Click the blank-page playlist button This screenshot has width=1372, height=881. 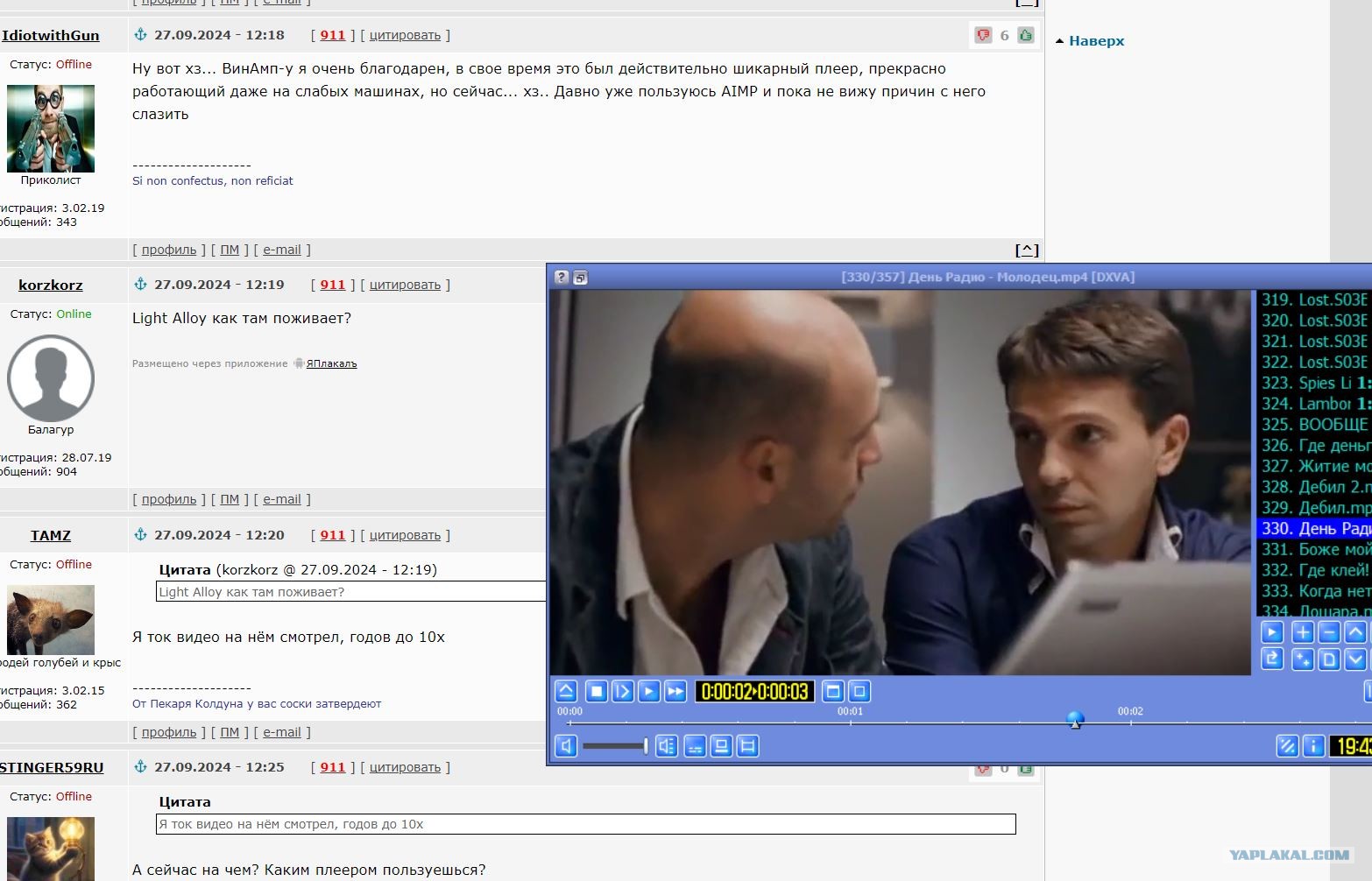[1329, 659]
